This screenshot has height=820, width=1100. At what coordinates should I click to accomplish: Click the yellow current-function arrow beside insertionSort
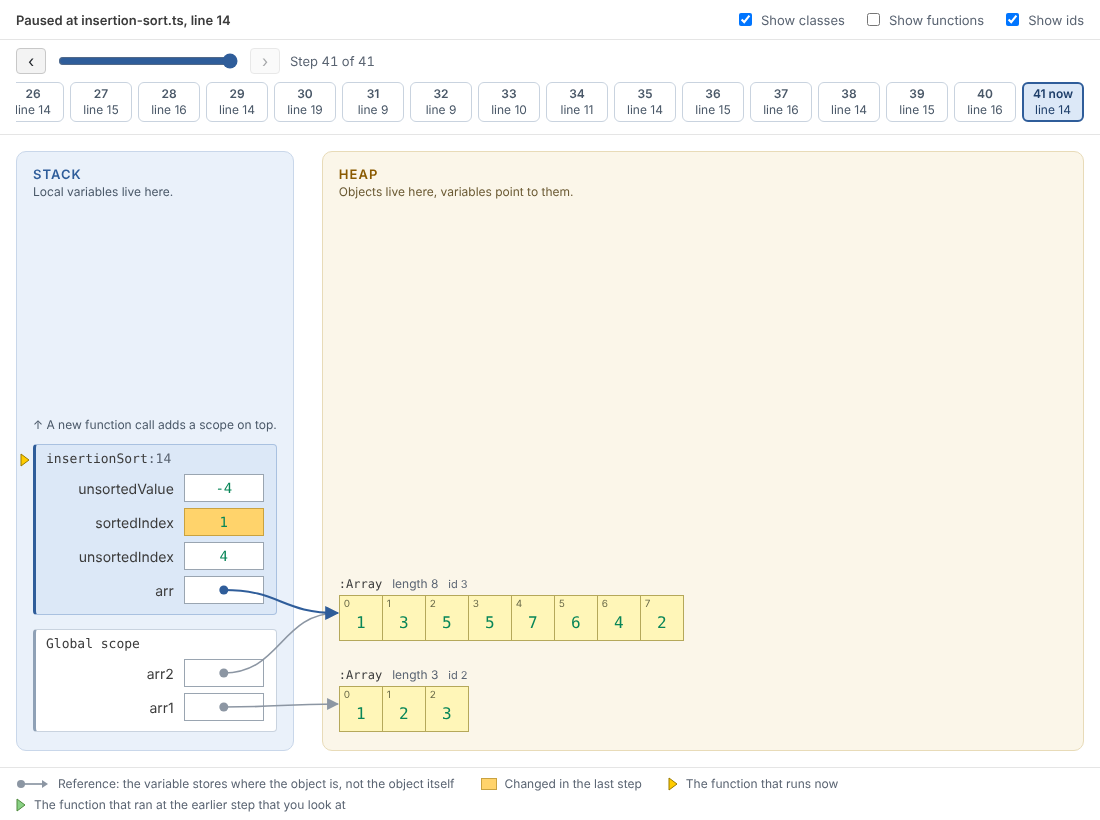click(25, 460)
